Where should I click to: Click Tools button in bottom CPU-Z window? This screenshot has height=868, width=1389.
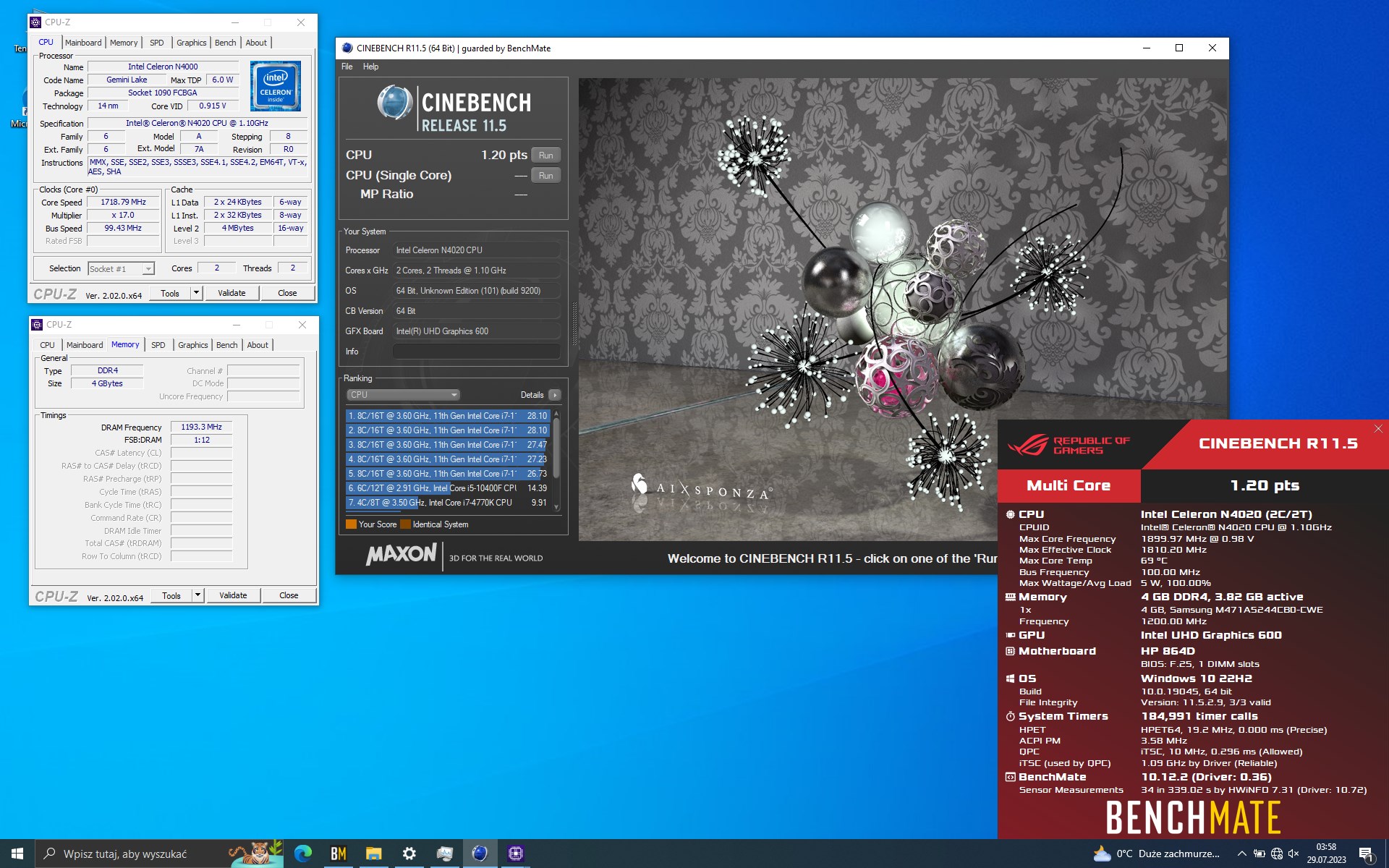tap(171, 595)
